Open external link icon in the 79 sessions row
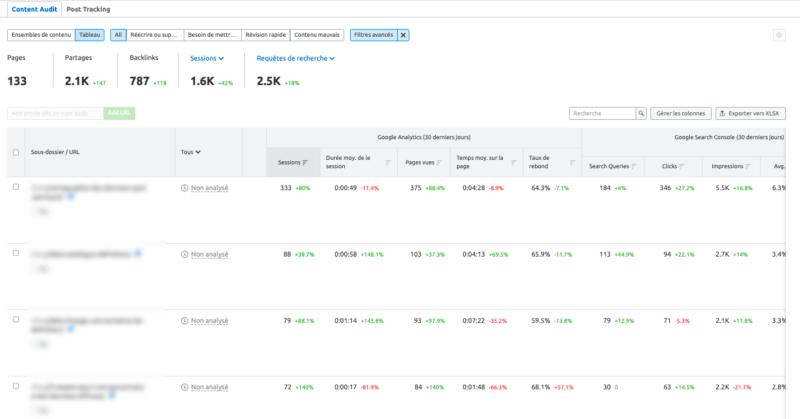Image resolution: width=800 pixels, height=419 pixels. click(71, 329)
